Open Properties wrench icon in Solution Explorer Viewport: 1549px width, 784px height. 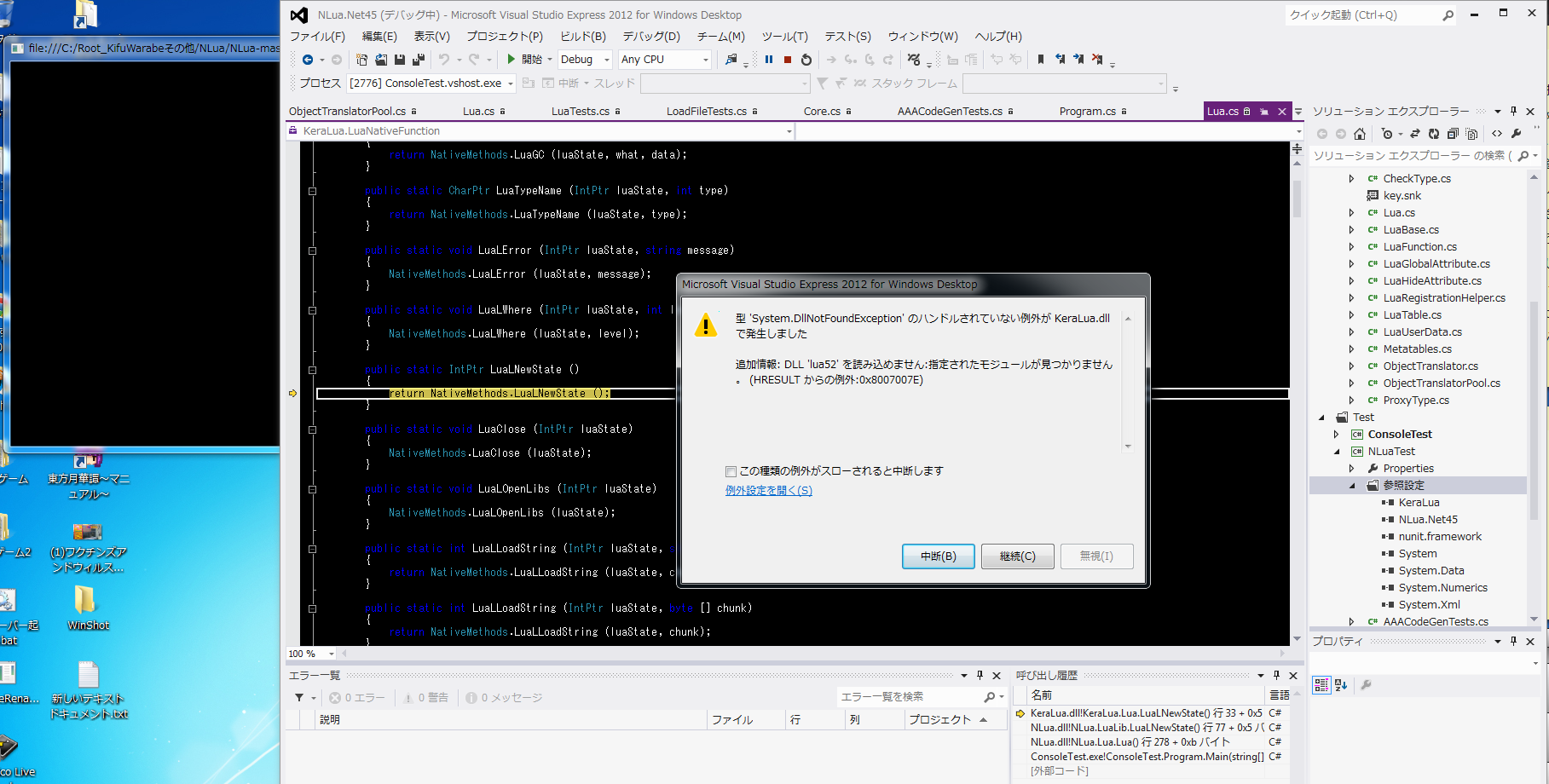[1516, 134]
